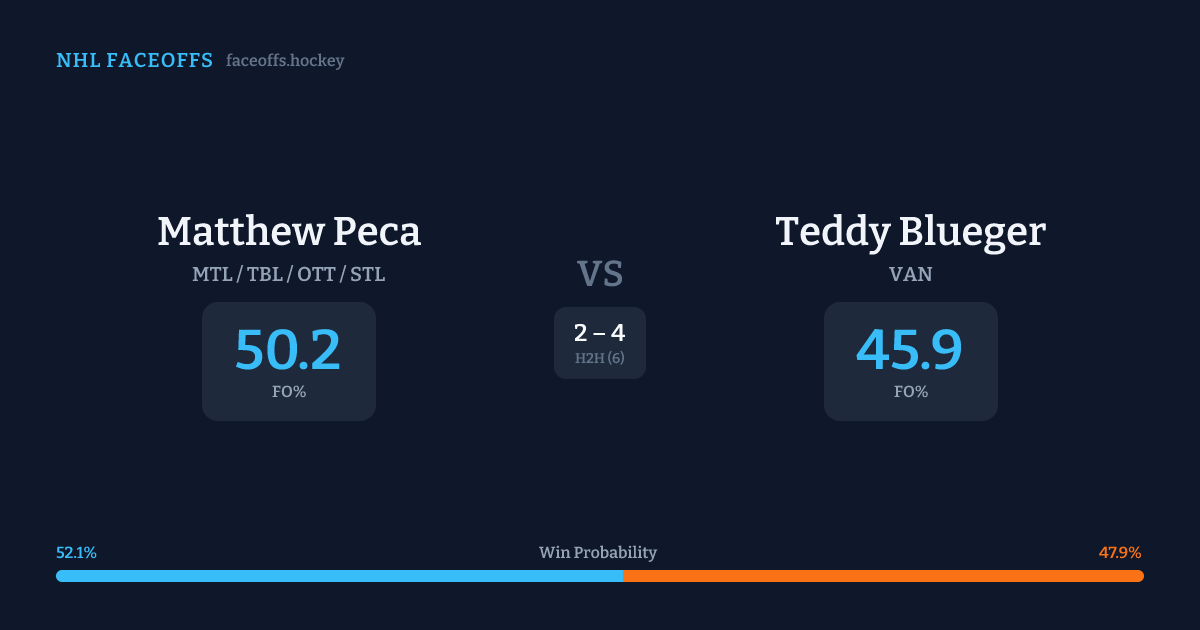Image resolution: width=1200 pixels, height=630 pixels.
Task: Click the VAN team abbreviation
Action: coord(910,274)
